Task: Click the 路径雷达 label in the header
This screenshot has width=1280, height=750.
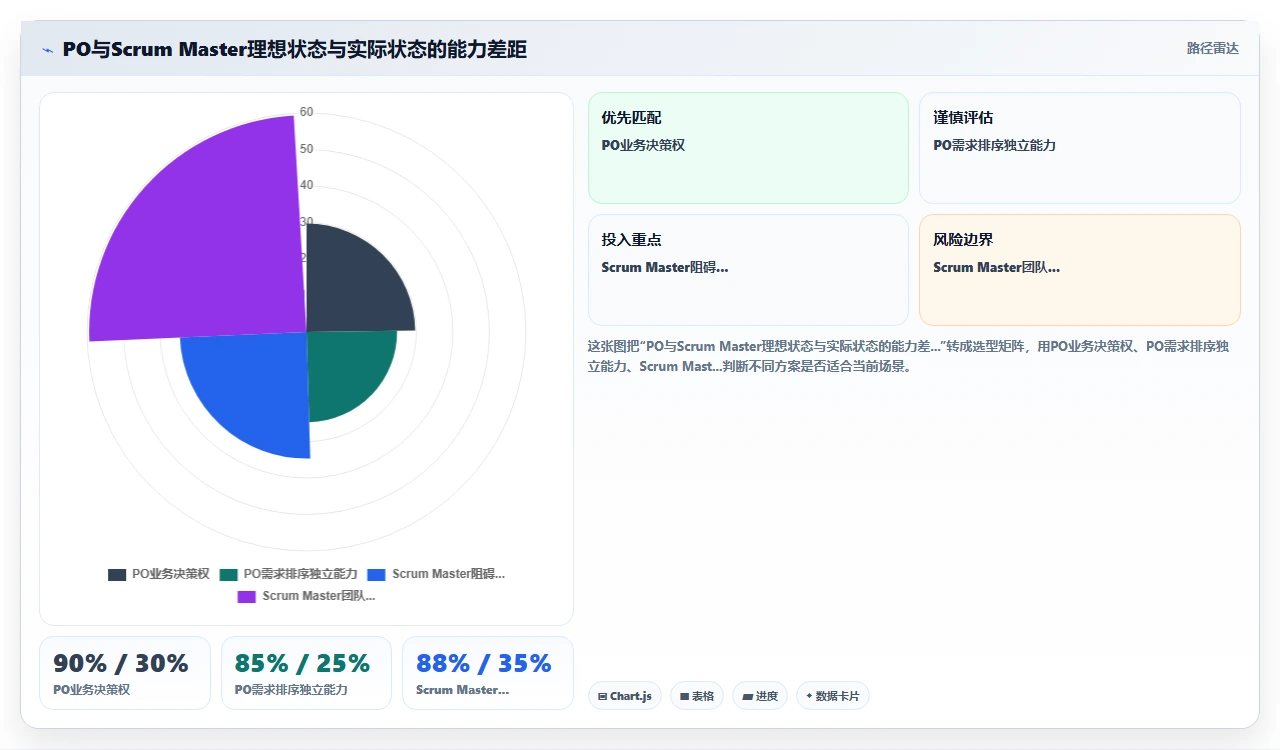Action: click(x=1212, y=48)
